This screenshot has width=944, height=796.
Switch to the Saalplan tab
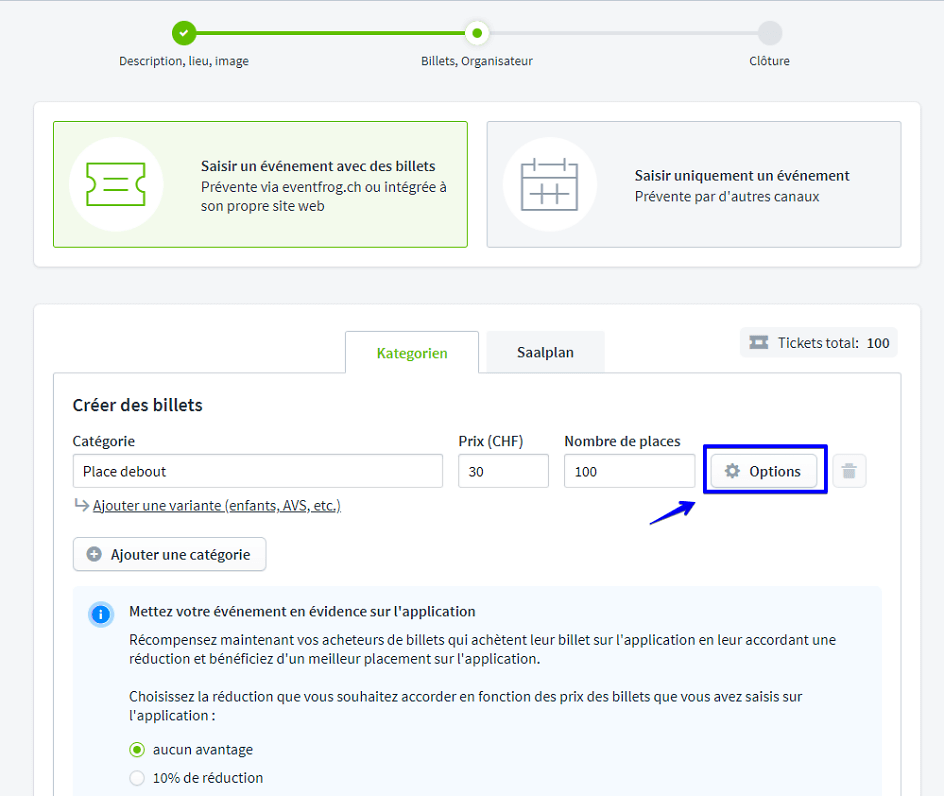tap(545, 352)
